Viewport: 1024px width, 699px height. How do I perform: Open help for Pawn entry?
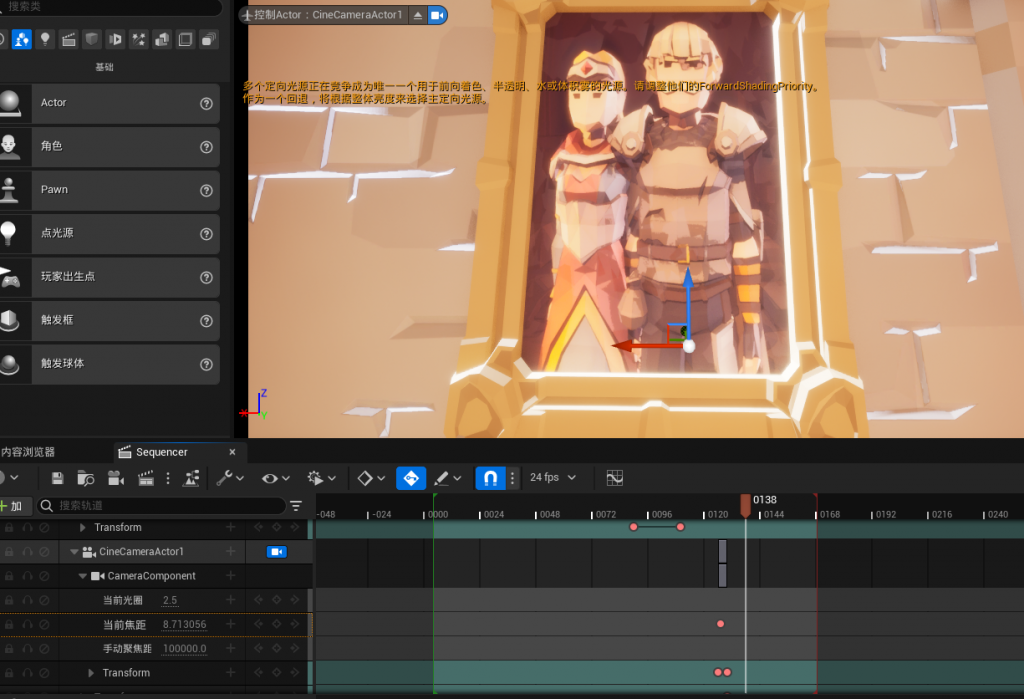[x=206, y=190]
